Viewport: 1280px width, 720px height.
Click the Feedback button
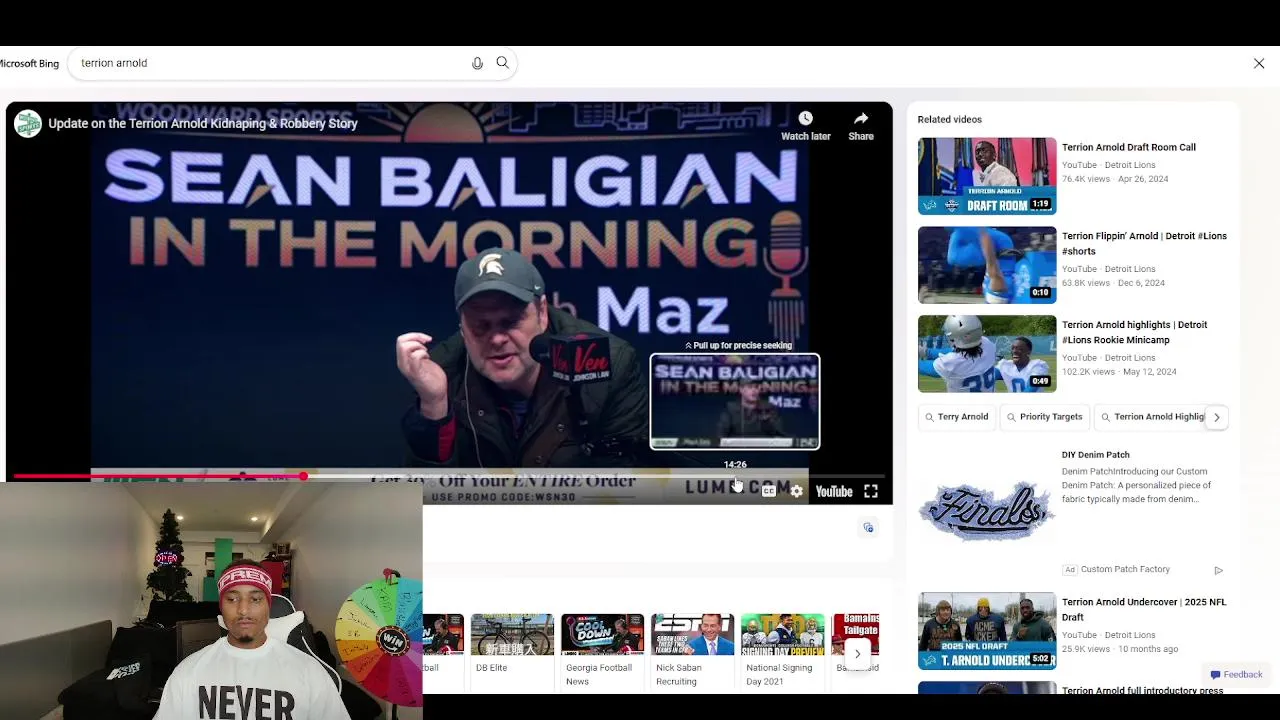pos(1236,675)
